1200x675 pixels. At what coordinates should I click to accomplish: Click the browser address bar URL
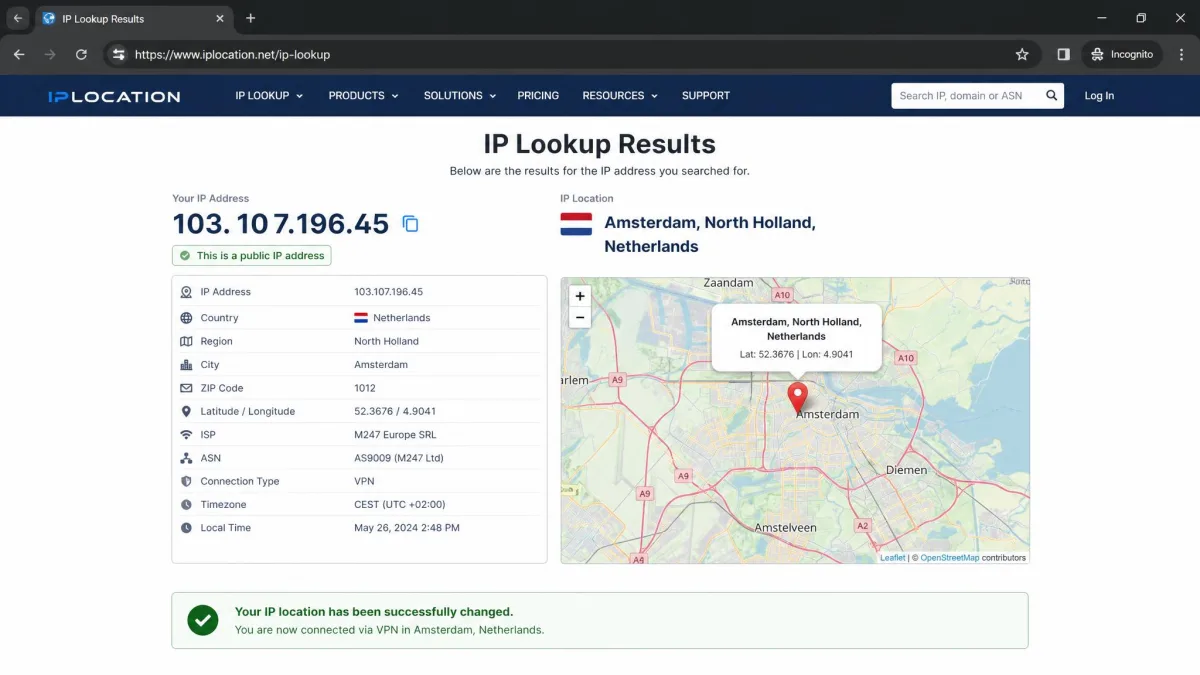coord(232,54)
